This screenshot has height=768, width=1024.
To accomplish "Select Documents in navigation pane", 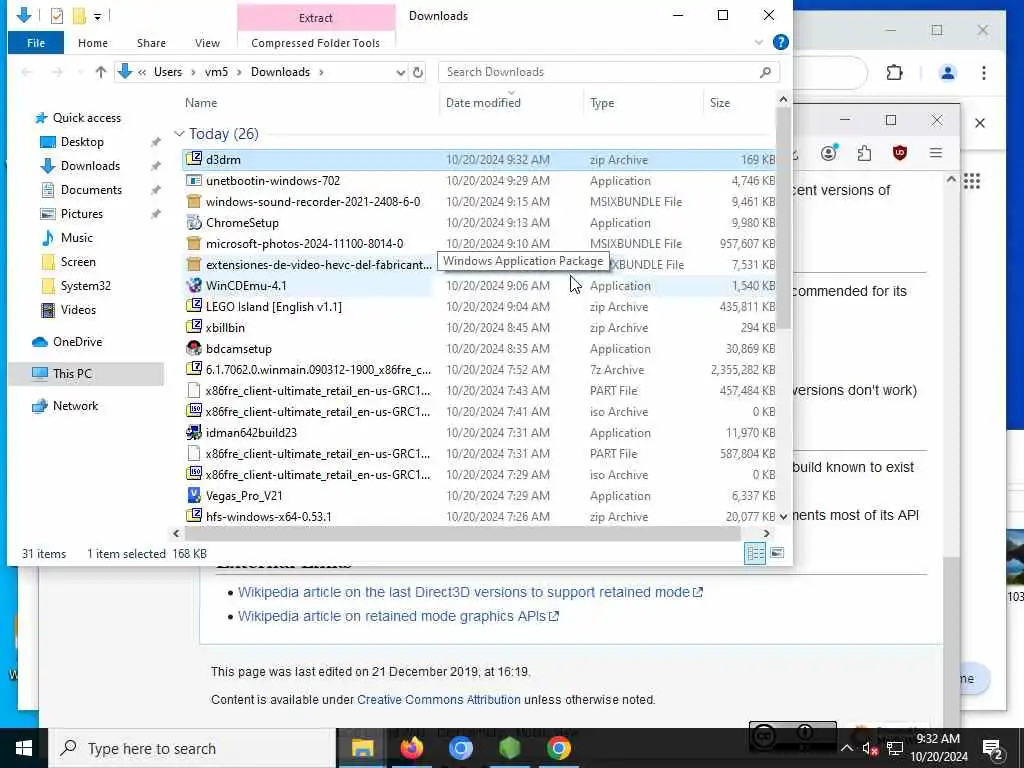I will 91,190.
